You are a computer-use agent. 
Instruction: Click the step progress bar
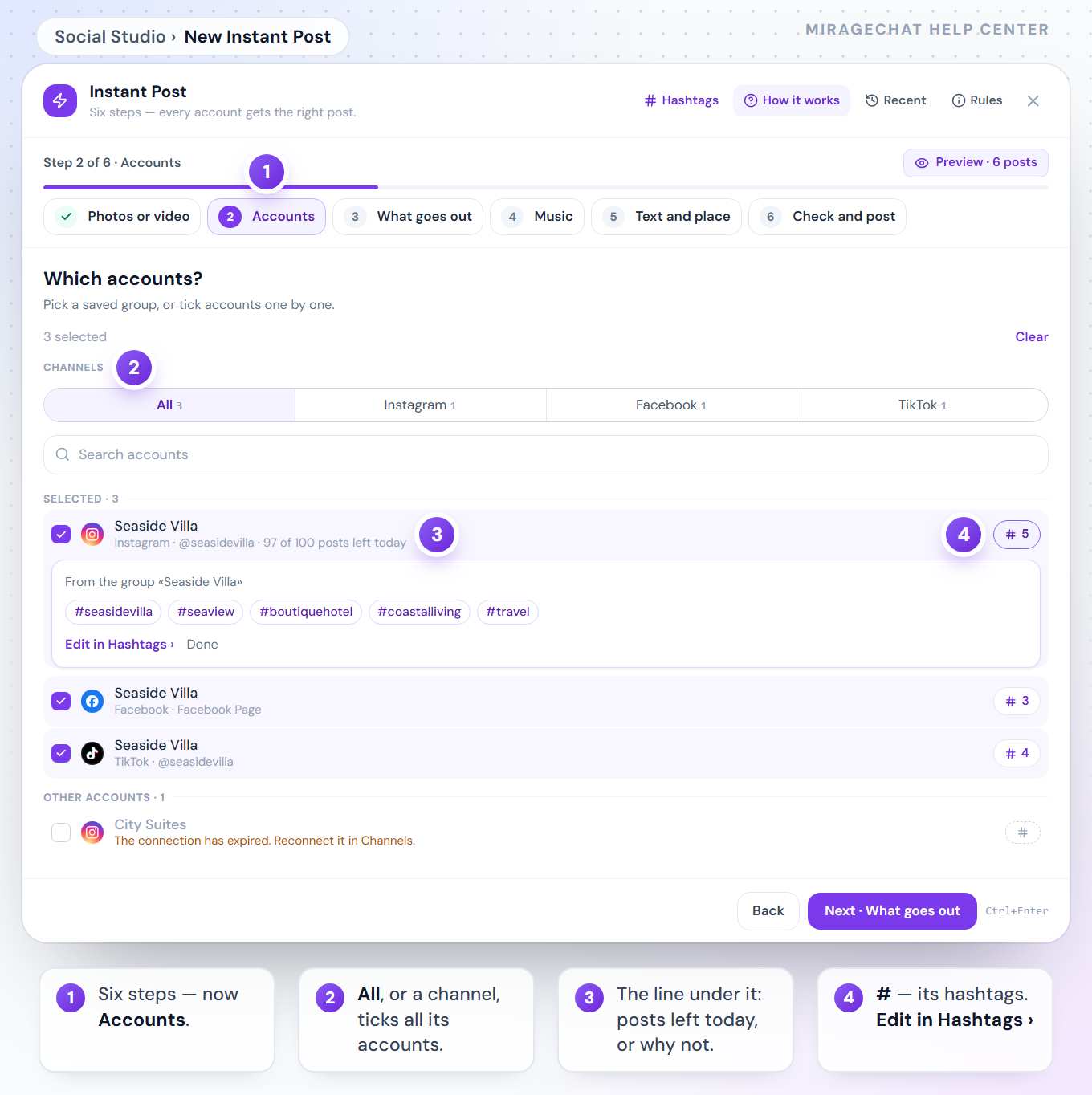click(546, 187)
